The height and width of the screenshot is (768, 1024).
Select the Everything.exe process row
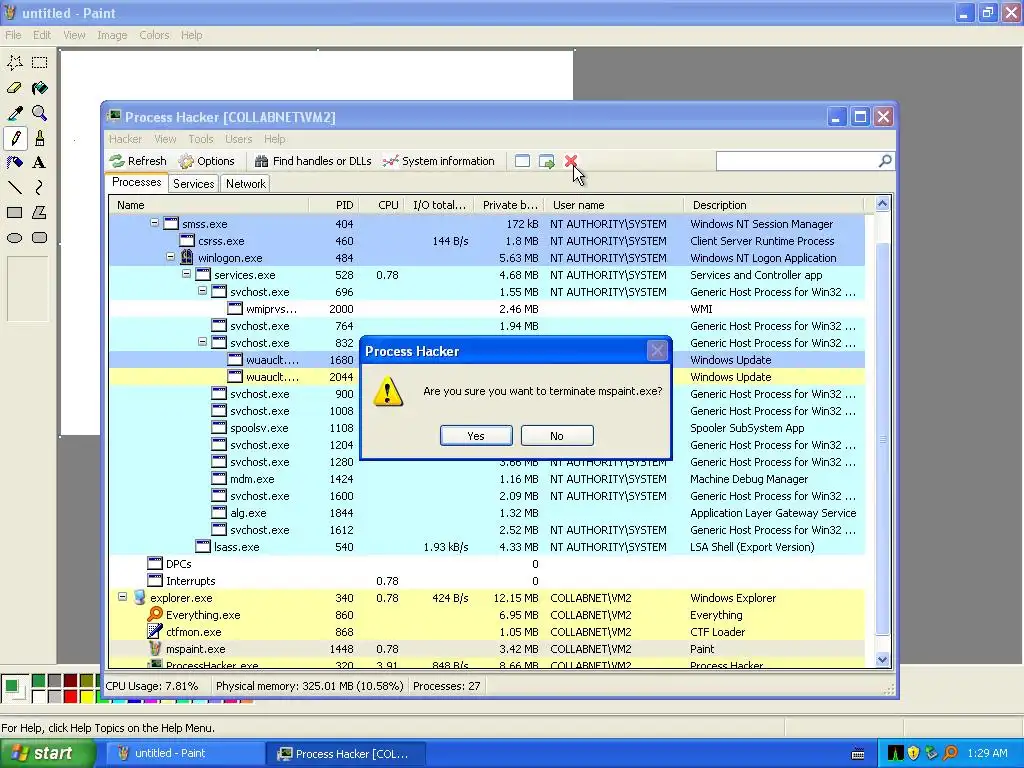[x=487, y=615]
